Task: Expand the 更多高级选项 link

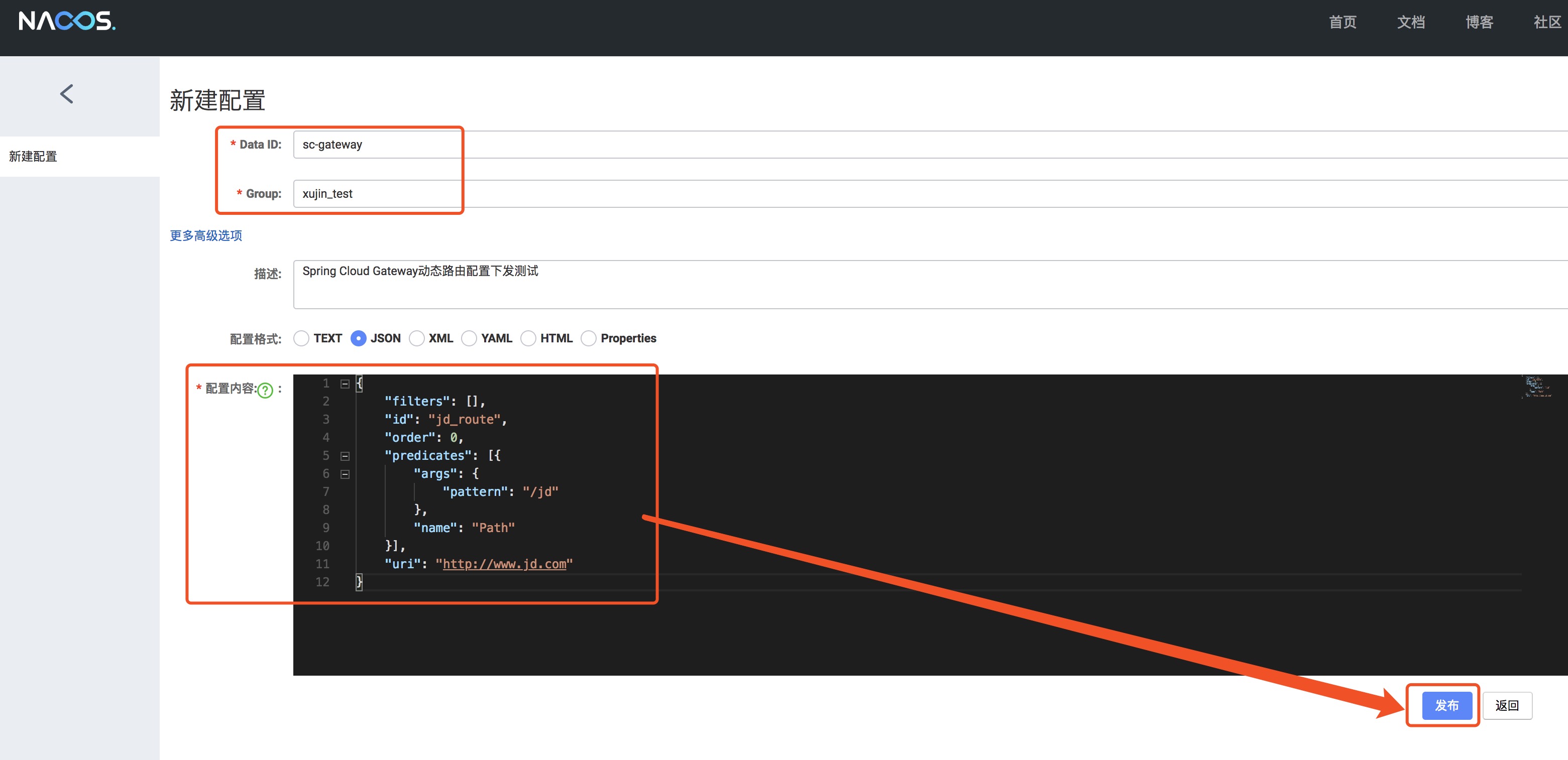Action: pyautogui.click(x=206, y=235)
